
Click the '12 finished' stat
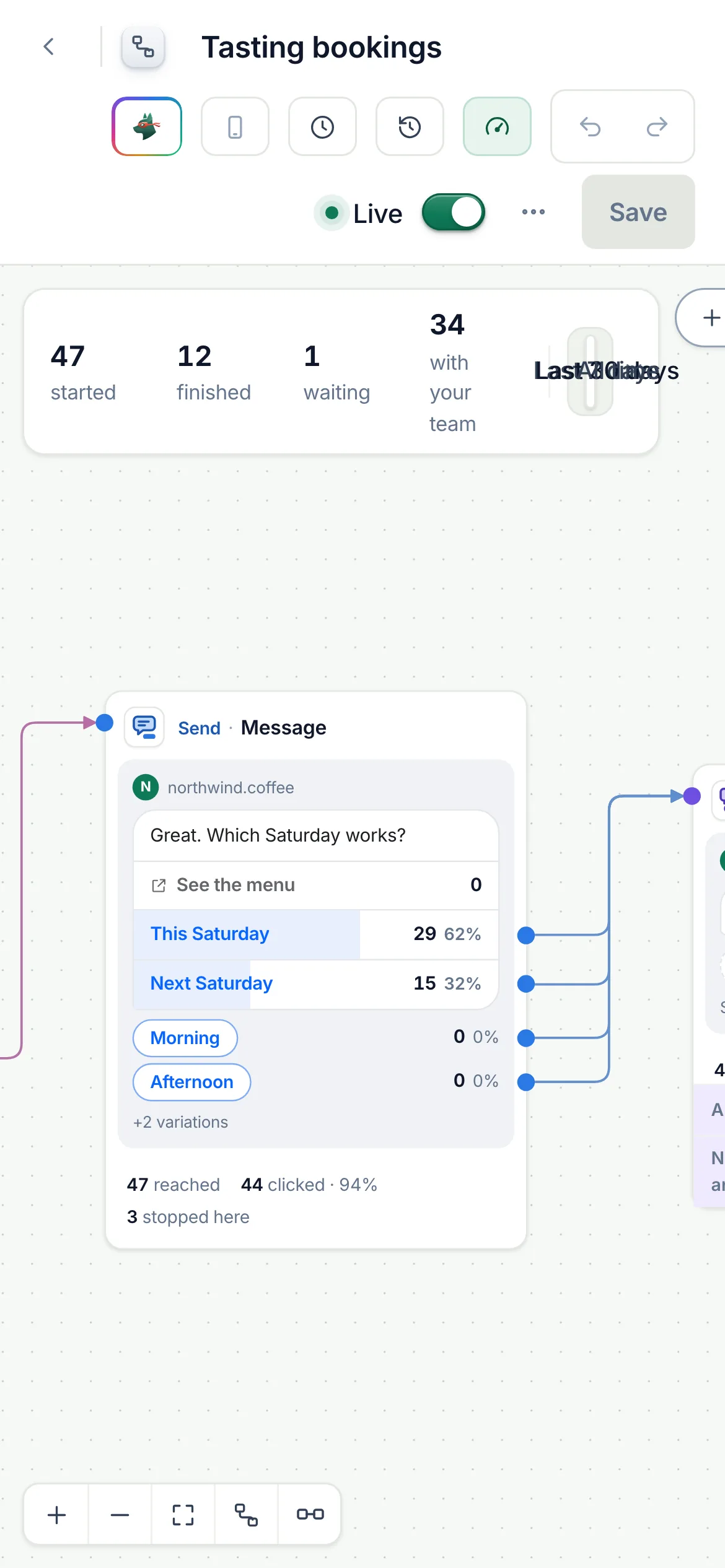click(x=214, y=373)
